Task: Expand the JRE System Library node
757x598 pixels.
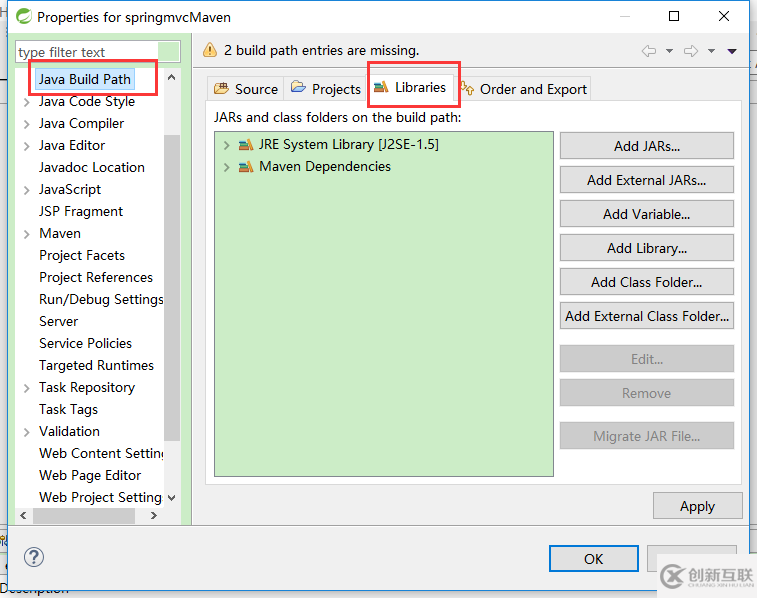Action: coord(226,145)
